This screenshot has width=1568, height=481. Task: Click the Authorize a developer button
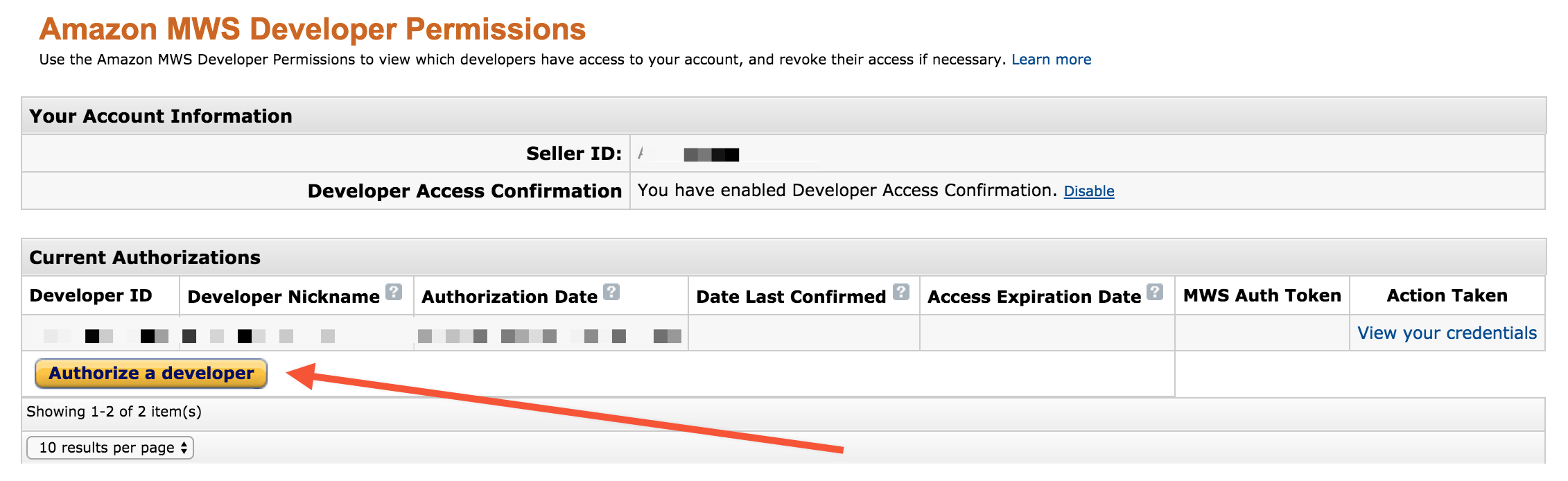(x=151, y=374)
